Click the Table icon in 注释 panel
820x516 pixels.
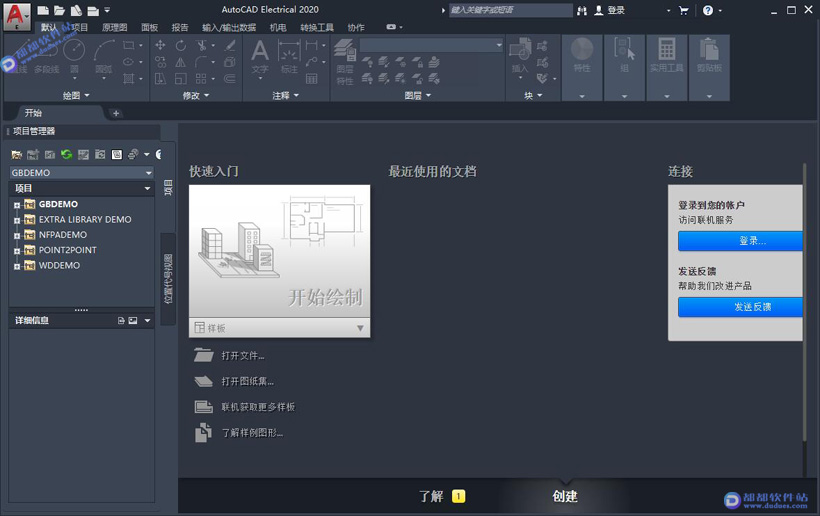coord(312,79)
